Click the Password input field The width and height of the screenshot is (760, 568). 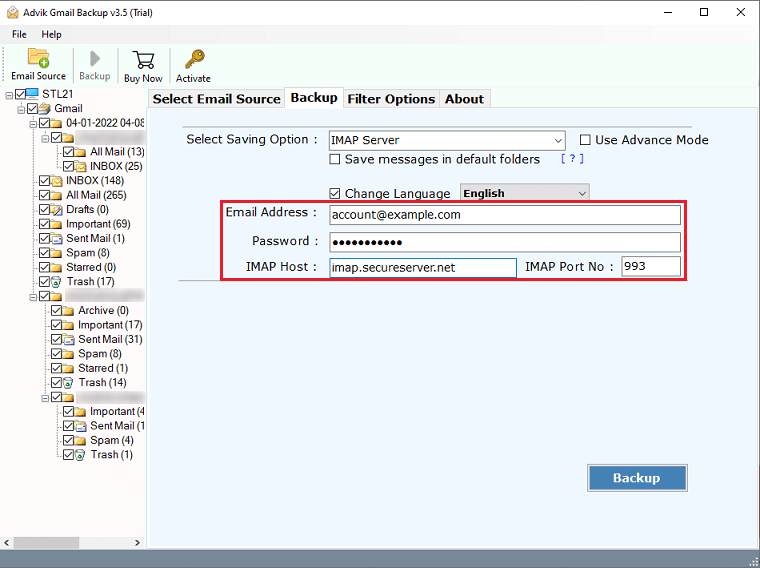[x=505, y=242]
